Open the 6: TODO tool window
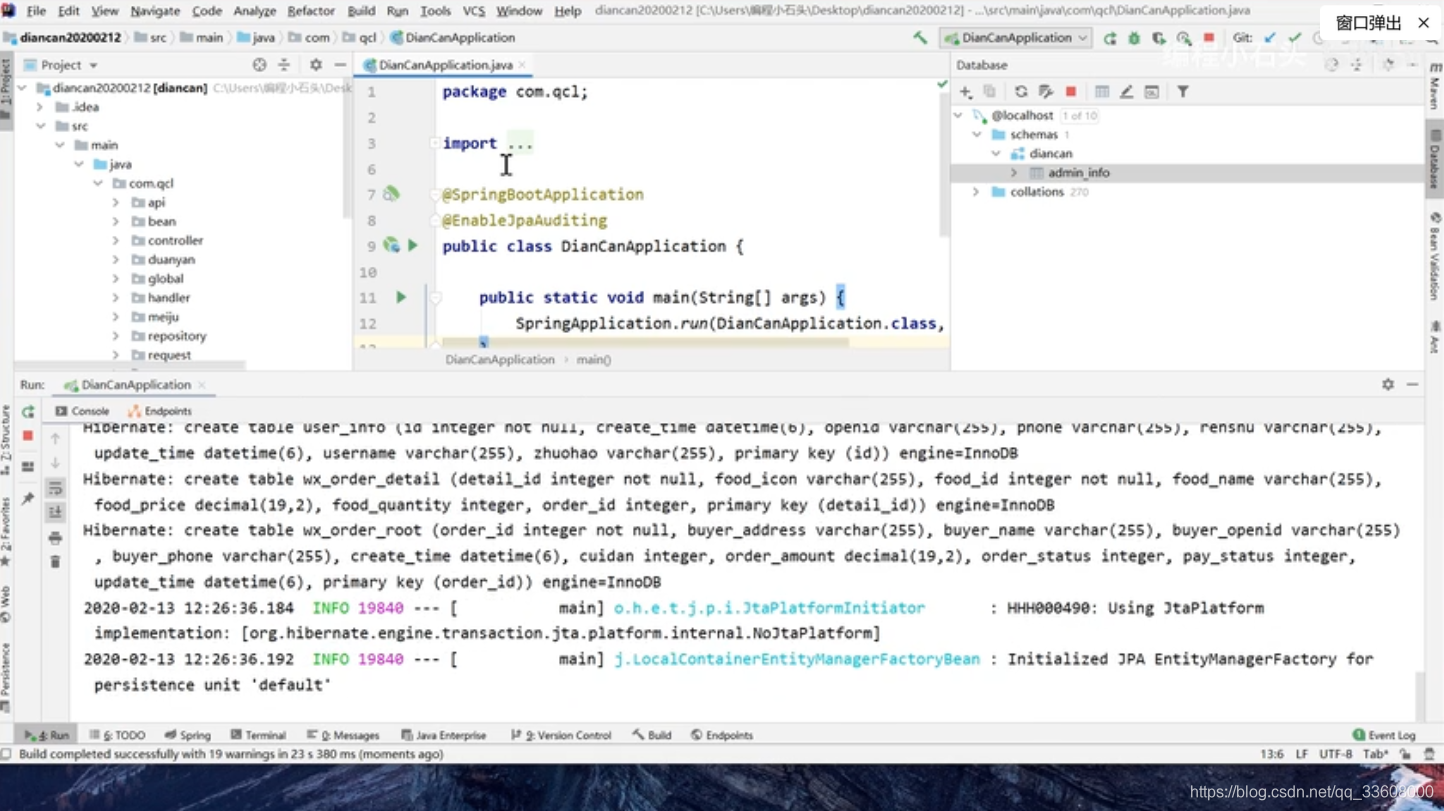Screen dimensions: 1444x811 [117, 735]
